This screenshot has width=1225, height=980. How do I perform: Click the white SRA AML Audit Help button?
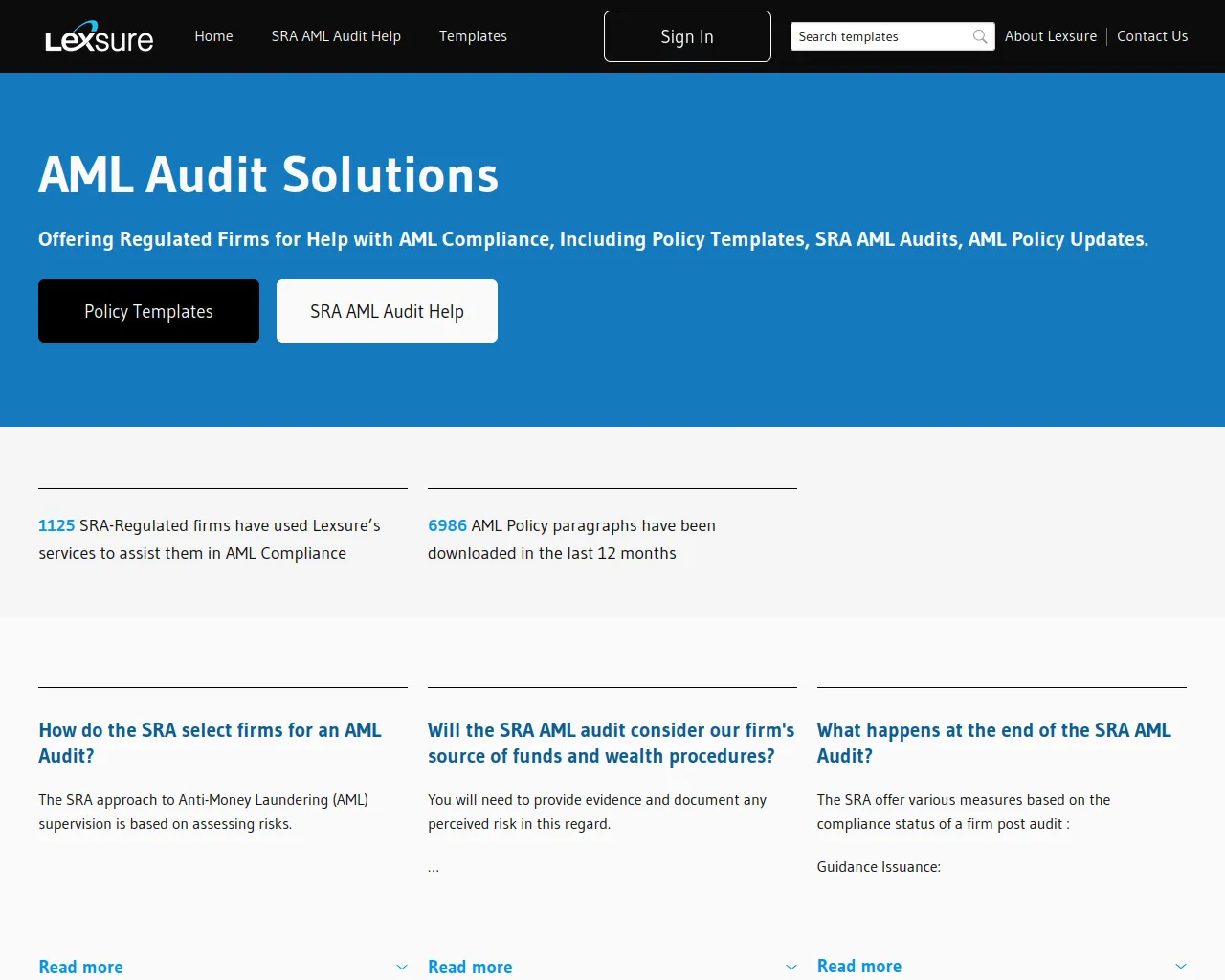(387, 311)
